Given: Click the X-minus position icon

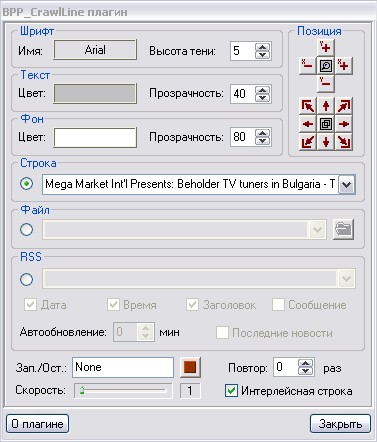Looking at the screenshot, I should pyautogui.click(x=307, y=65).
